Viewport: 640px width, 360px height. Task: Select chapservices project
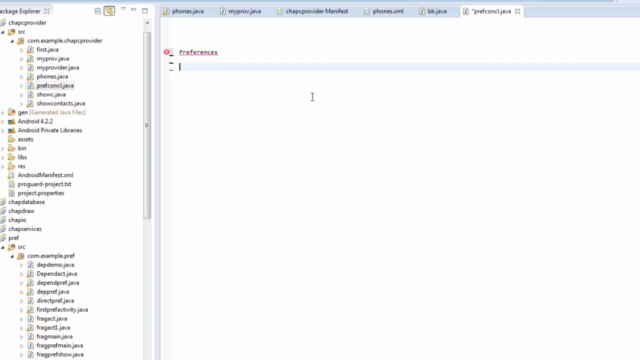tap(25, 229)
